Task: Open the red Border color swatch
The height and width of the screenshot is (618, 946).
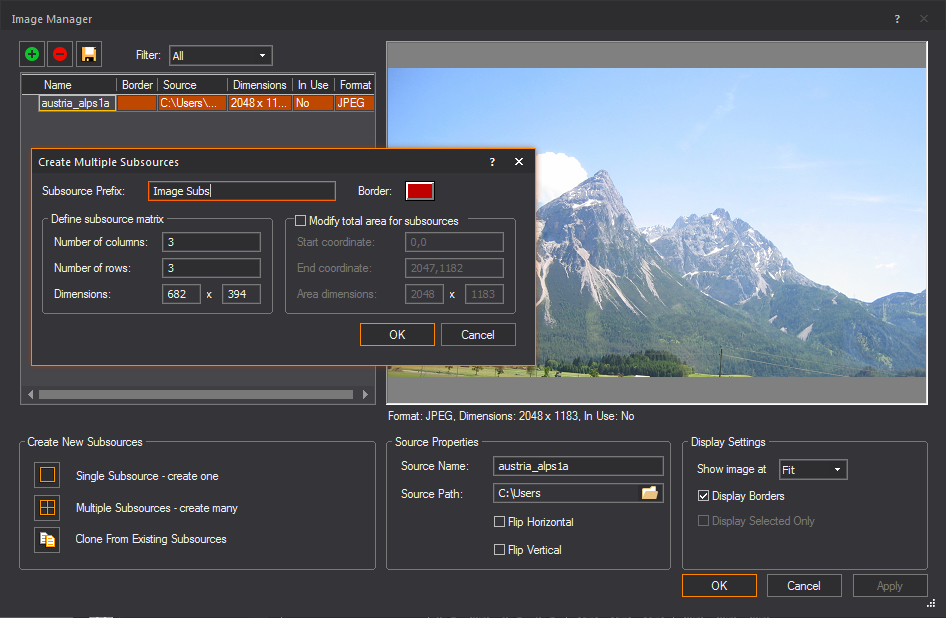Action: coord(419,191)
